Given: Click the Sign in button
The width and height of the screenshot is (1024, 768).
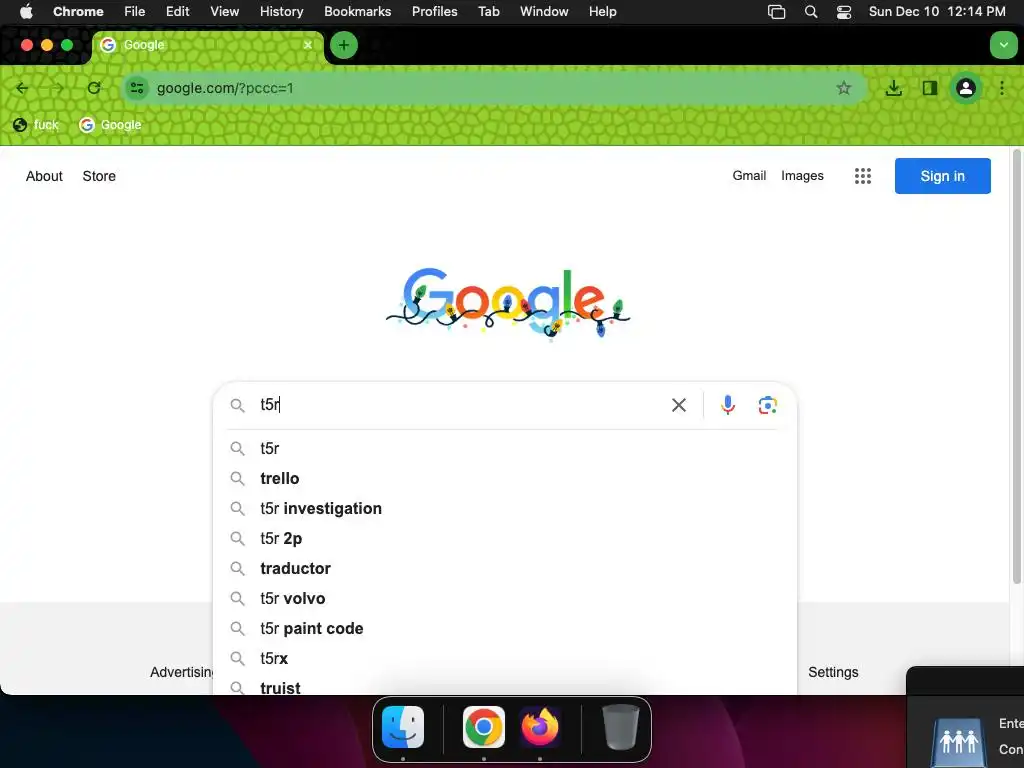Looking at the screenshot, I should tap(942, 176).
